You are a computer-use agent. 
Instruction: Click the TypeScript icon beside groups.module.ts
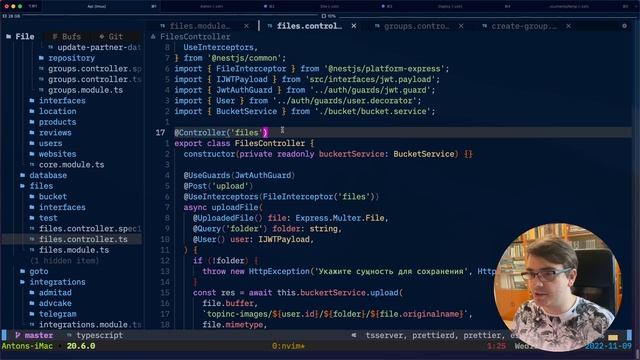(x=41, y=90)
